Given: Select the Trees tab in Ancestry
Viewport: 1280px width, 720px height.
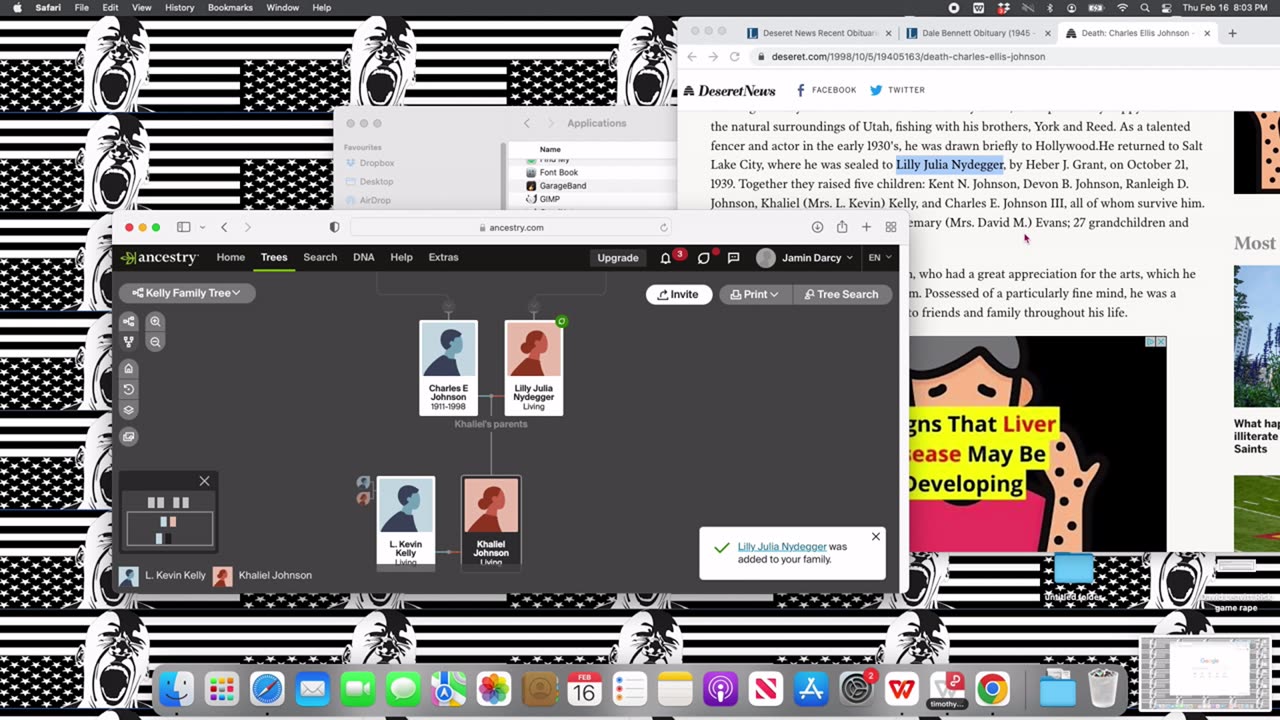Looking at the screenshot, I should click(274, 257).
